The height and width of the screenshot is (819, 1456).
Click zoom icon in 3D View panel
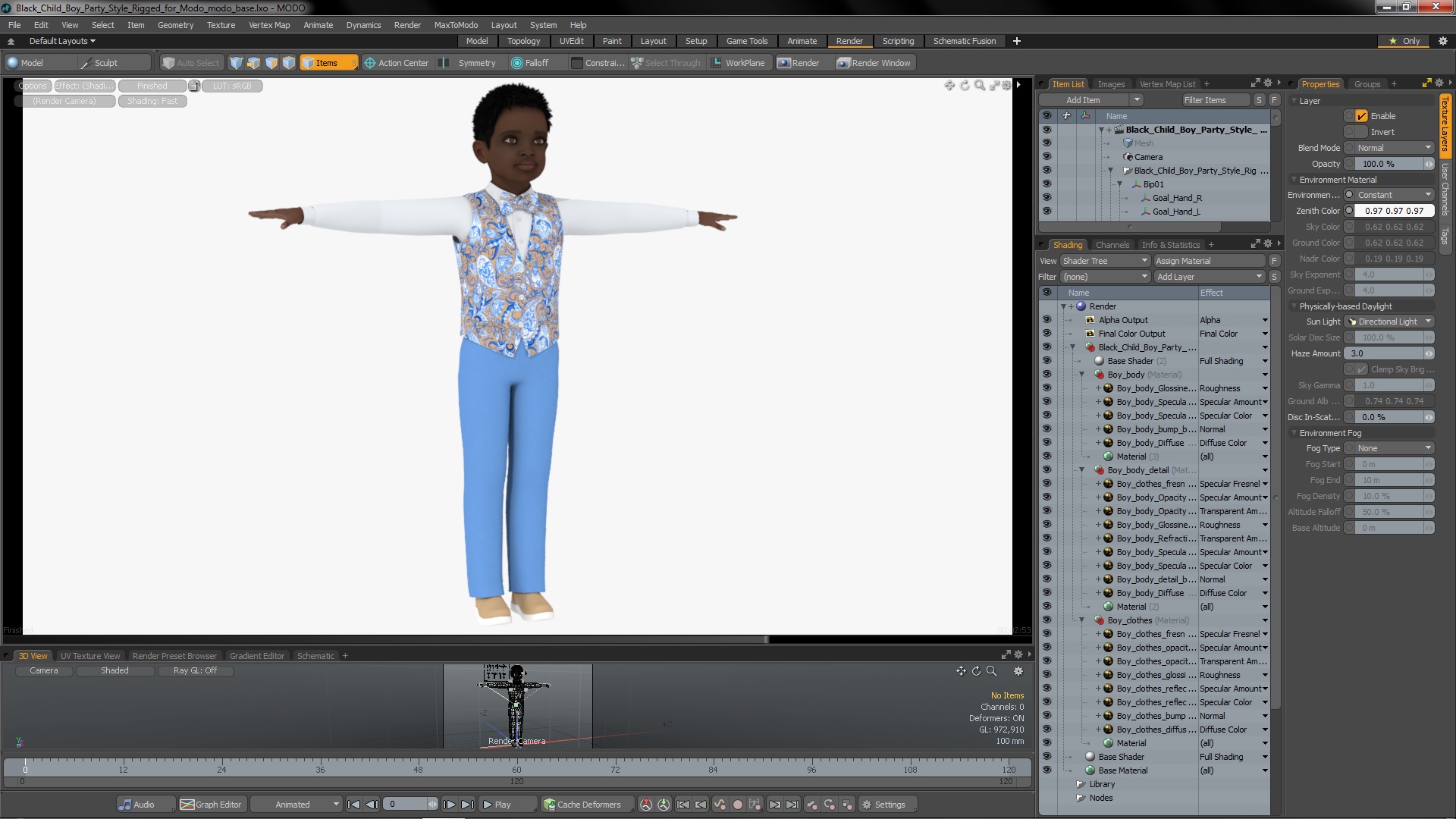991,671
